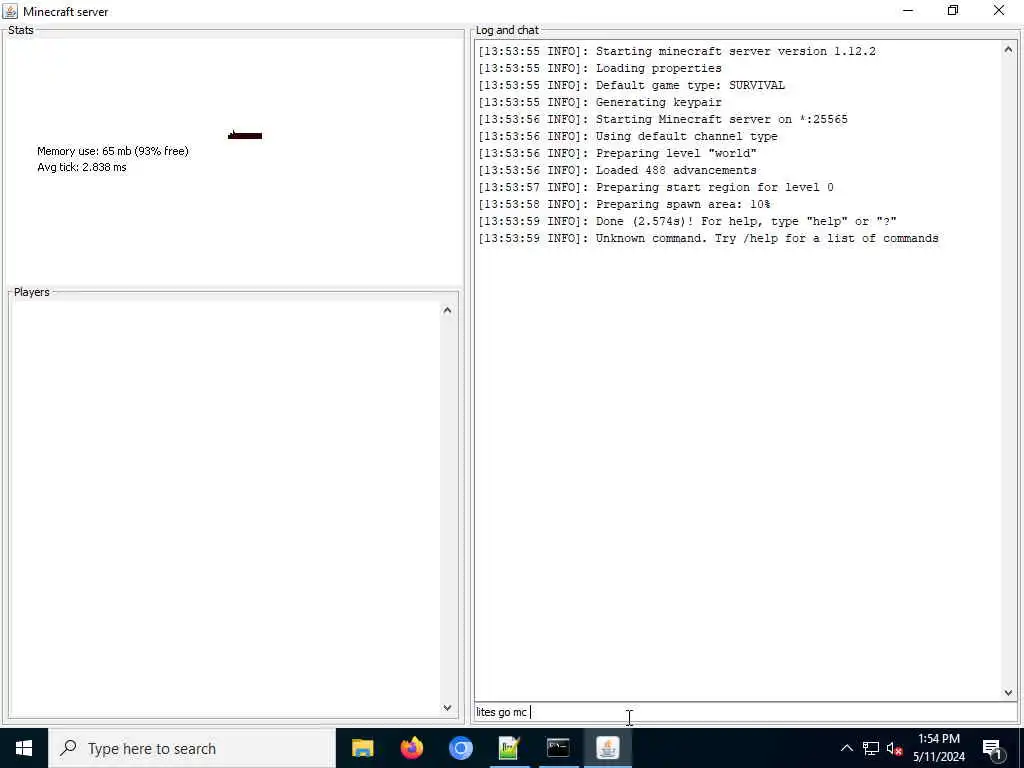Screen dimensions: 1024x768
Task: Click the memory usage graph bar in Stats
Action: point(245,135)
